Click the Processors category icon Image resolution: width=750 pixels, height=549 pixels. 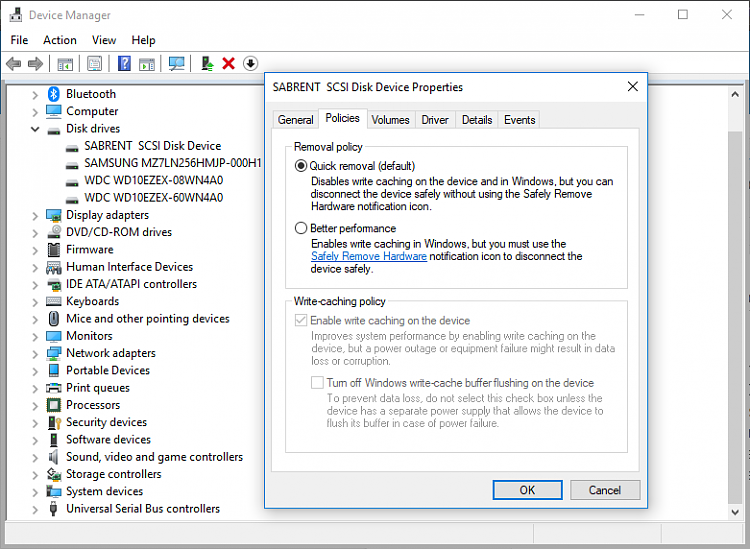54,405
